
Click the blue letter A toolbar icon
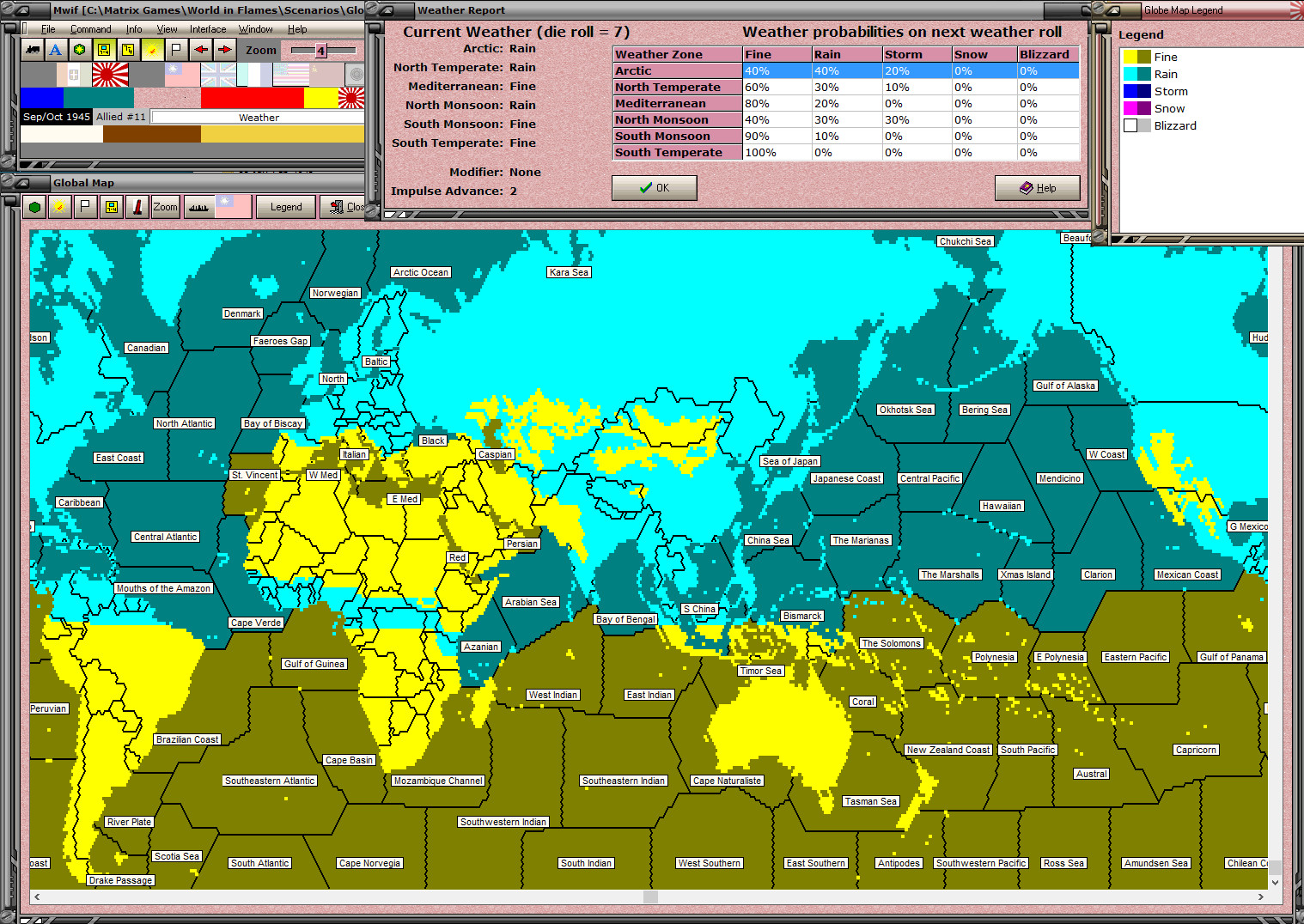[x=56, y=50]
